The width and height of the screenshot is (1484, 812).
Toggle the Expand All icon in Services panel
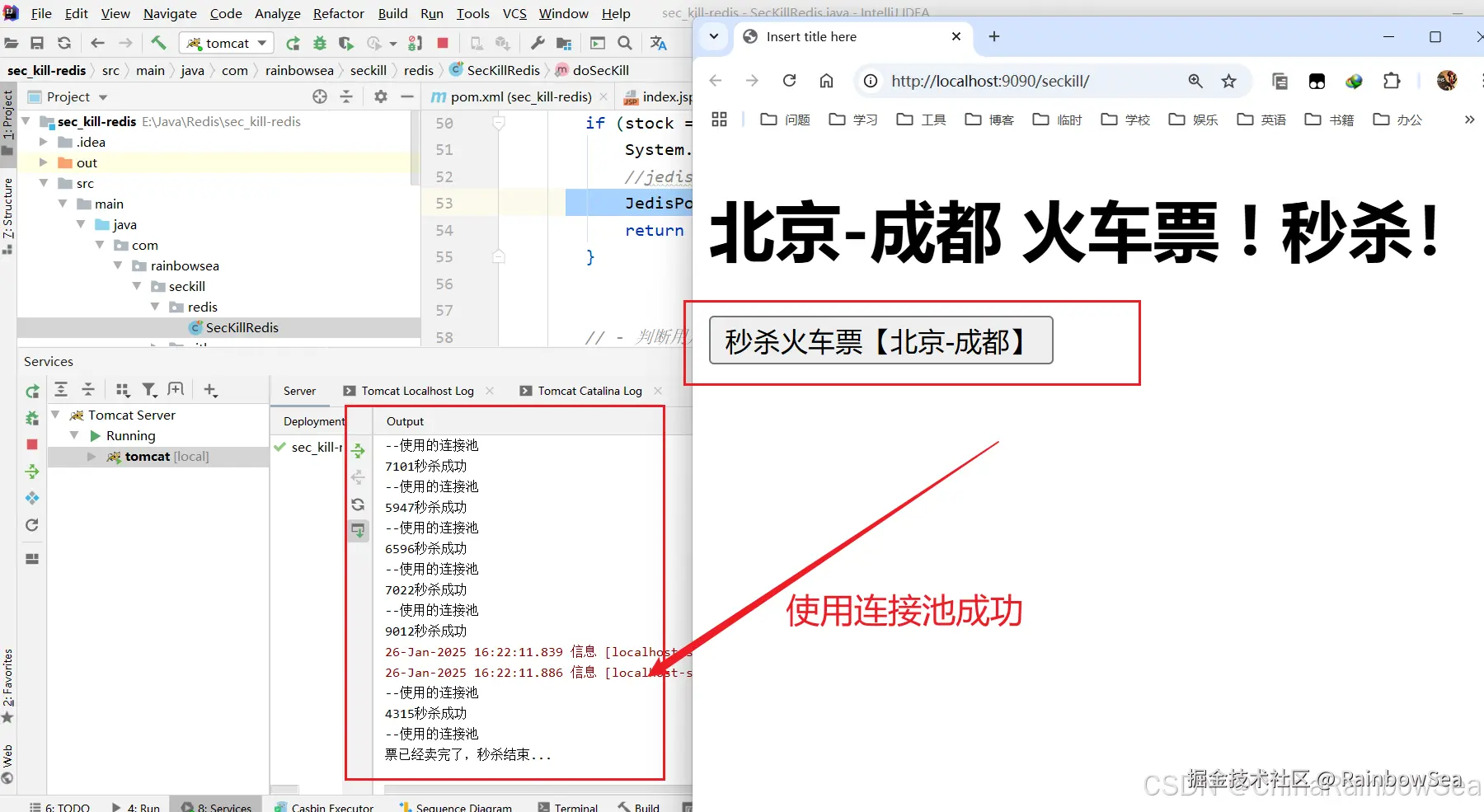click(x=61, y=389)
